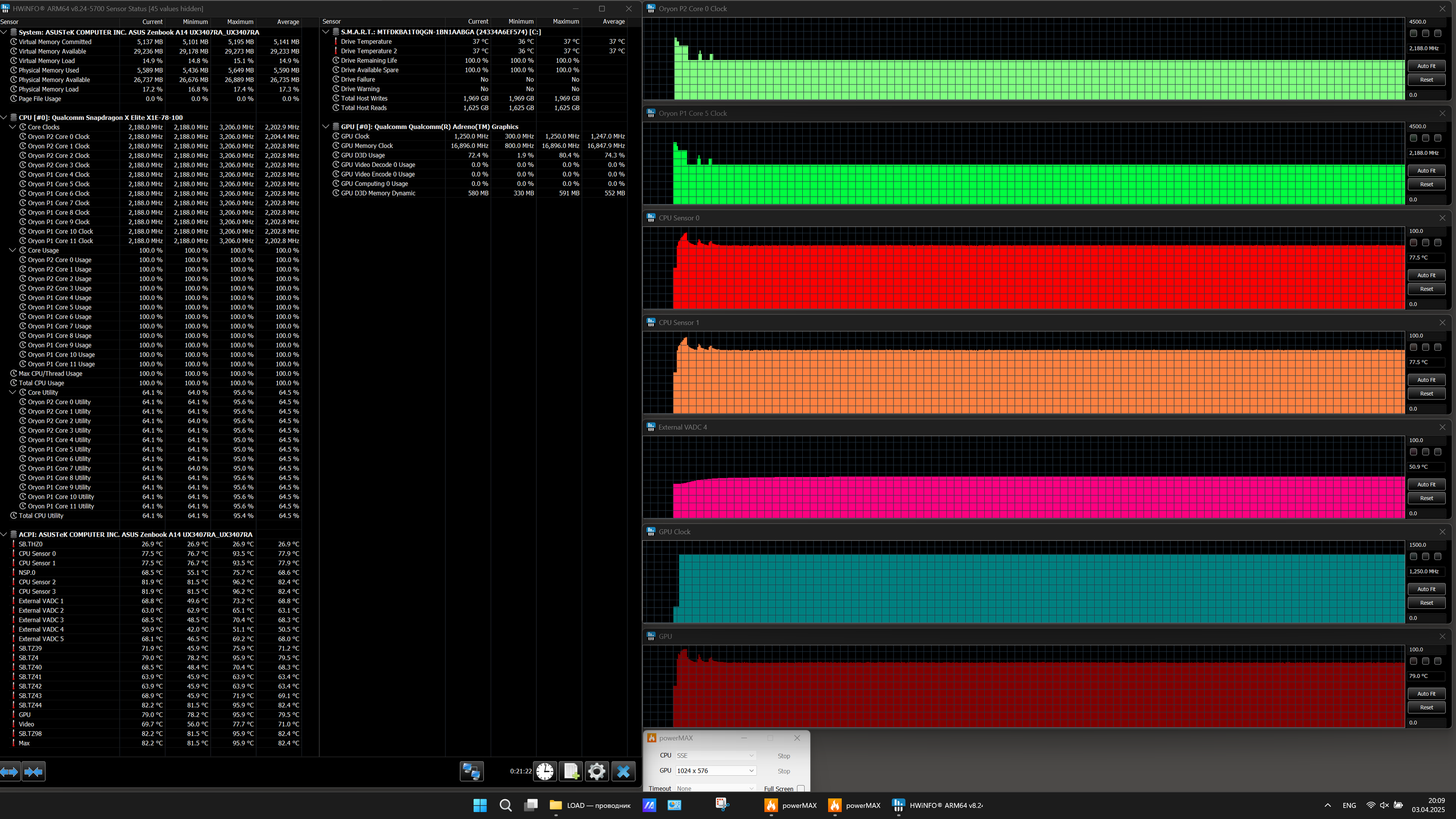Open HWiNFO sensor settings gear

[597, 771]
